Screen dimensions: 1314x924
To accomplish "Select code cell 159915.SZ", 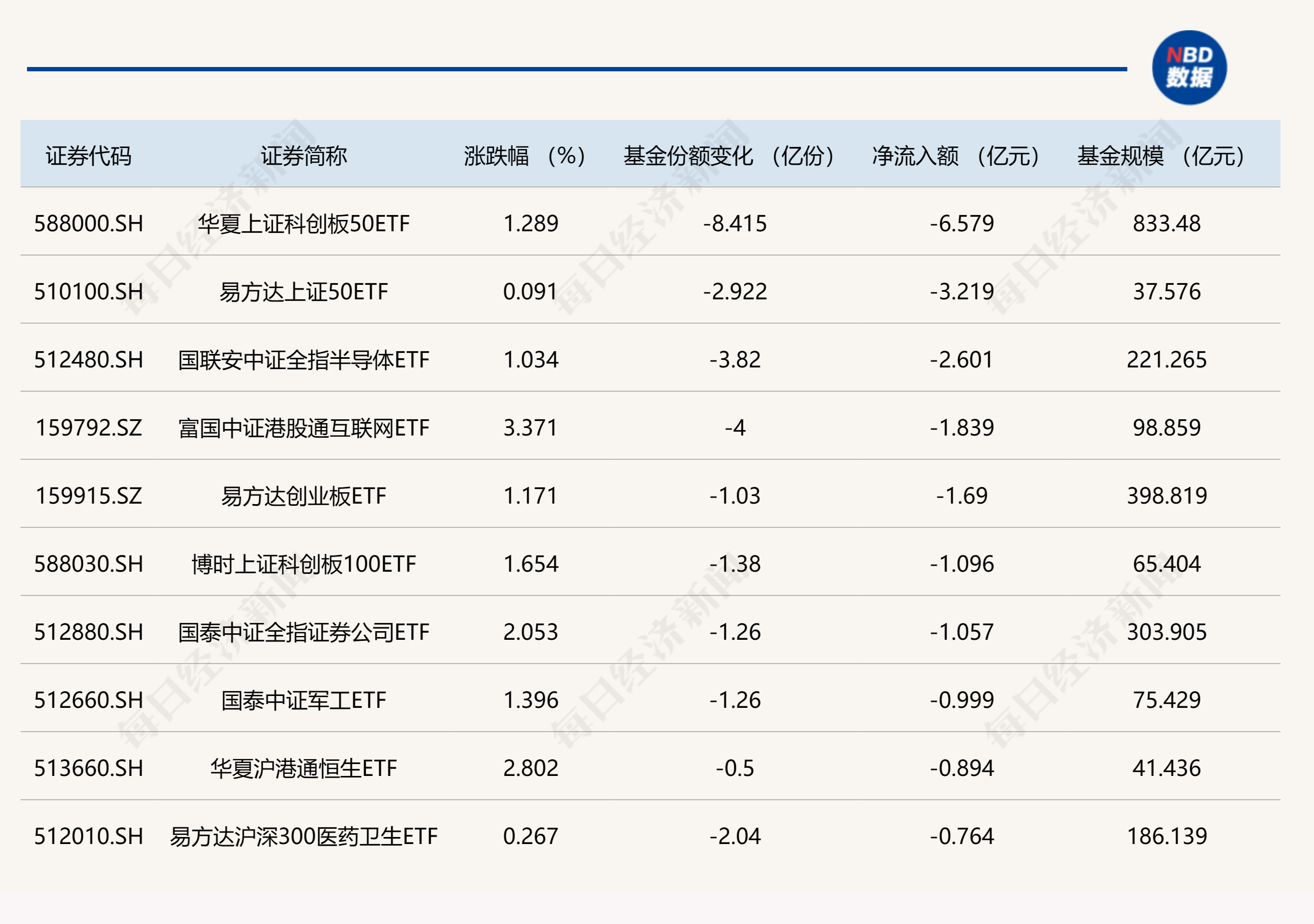I will click(x=89, y=496).
